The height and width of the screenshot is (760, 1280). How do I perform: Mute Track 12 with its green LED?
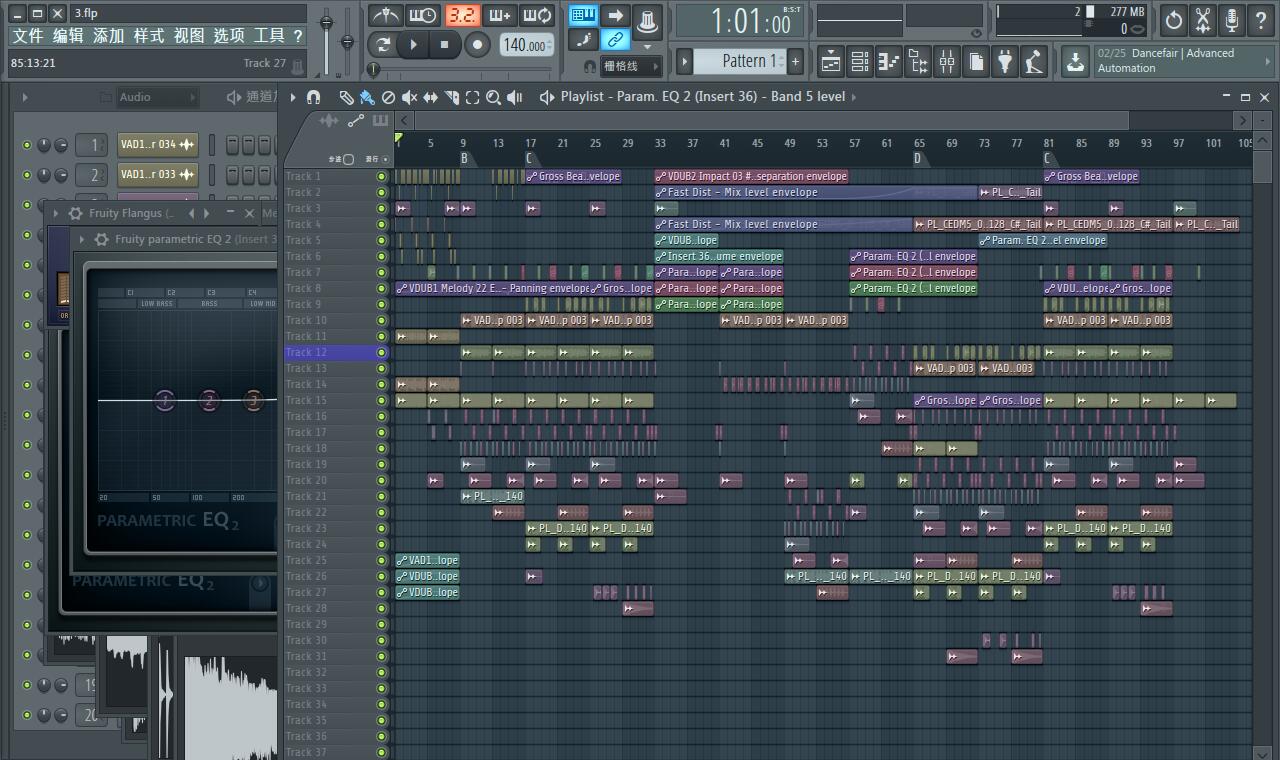coord(381,352)
